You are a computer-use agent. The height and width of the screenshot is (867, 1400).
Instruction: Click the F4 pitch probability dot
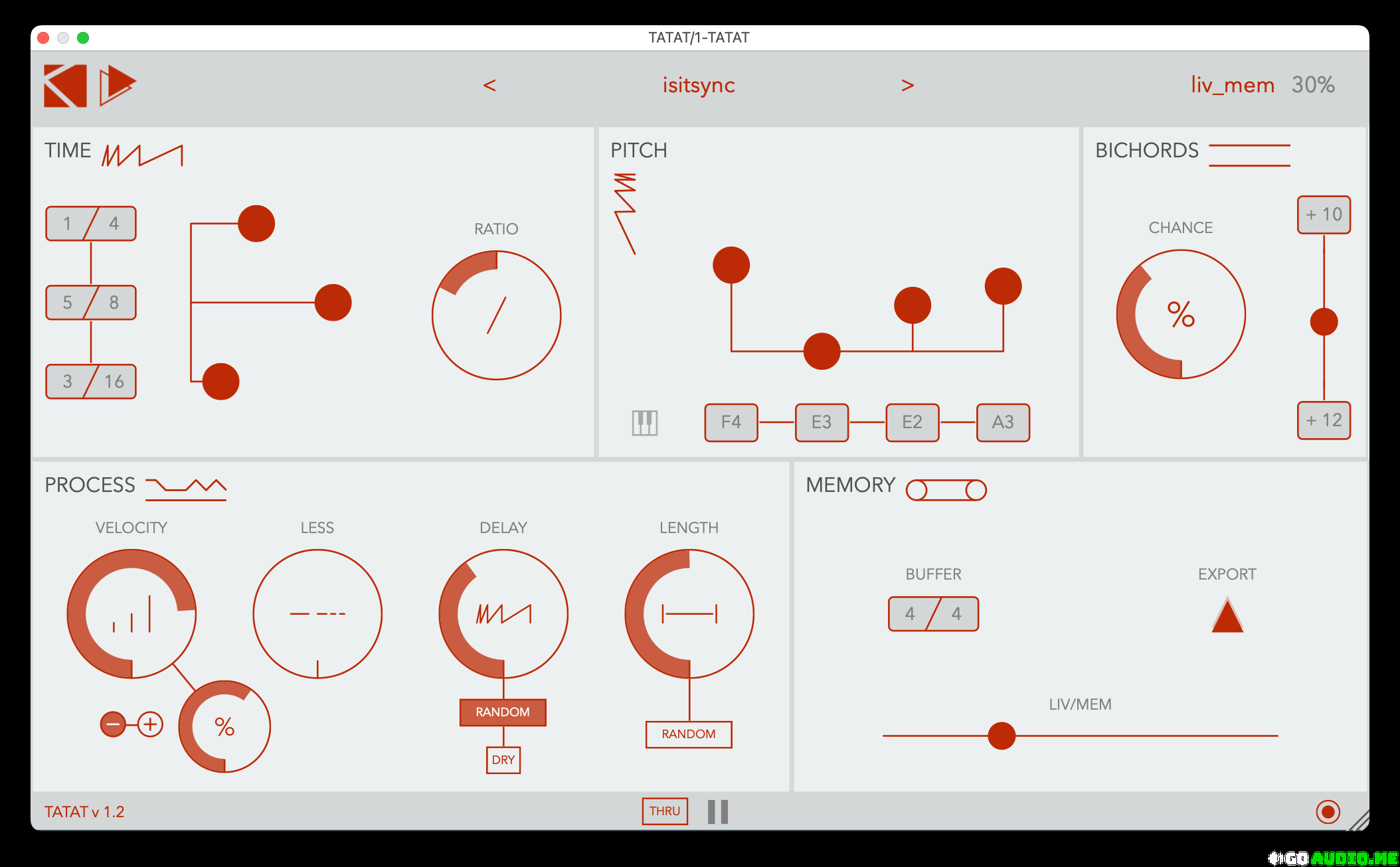pyautogui.click(x=731, y=266)
